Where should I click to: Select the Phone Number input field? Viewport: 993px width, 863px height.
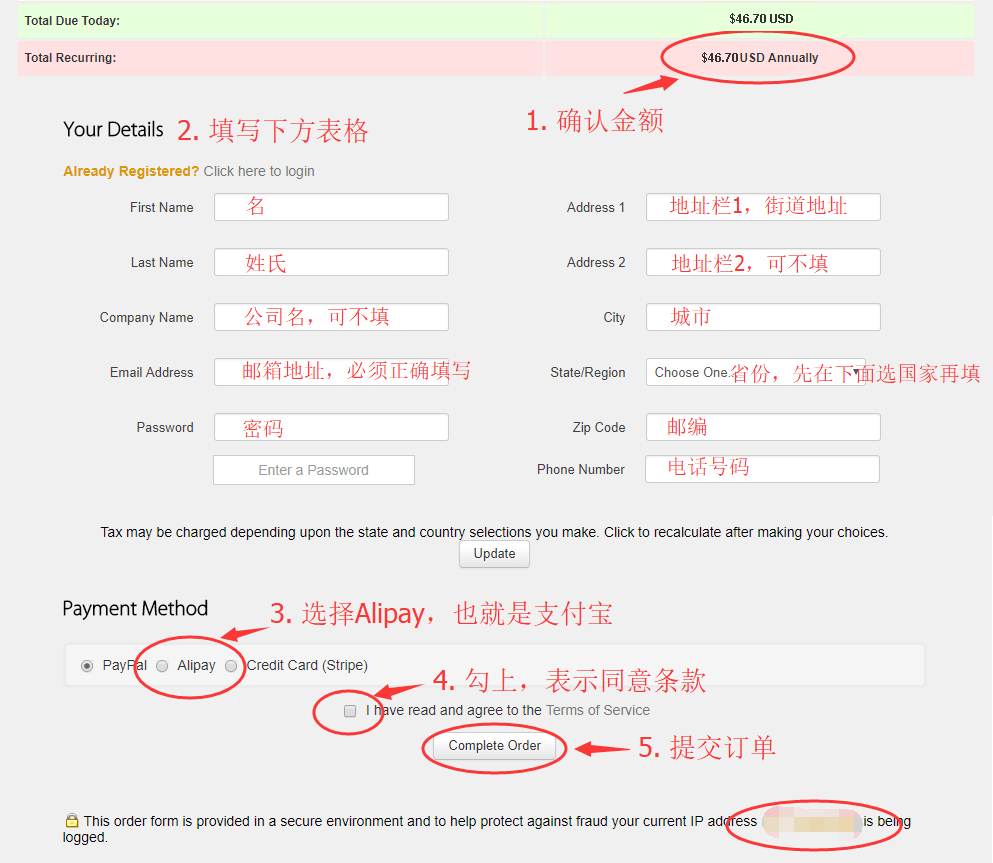762,469
